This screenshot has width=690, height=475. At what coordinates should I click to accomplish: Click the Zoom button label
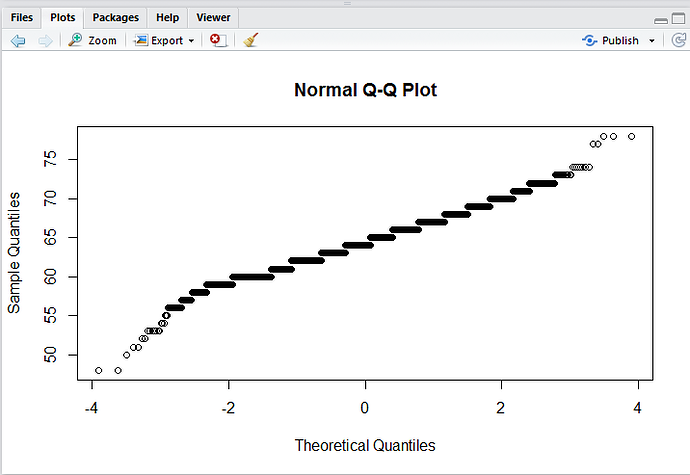102,41
